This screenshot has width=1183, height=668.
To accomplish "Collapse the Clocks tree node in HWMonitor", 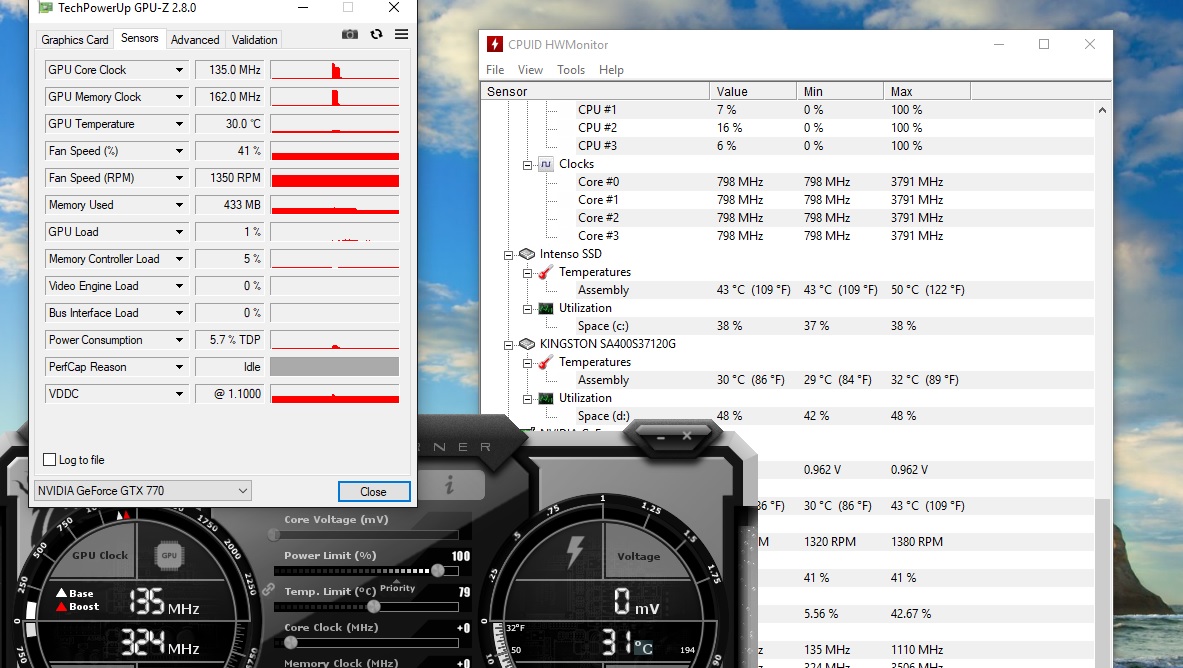I will click(527, 165).
